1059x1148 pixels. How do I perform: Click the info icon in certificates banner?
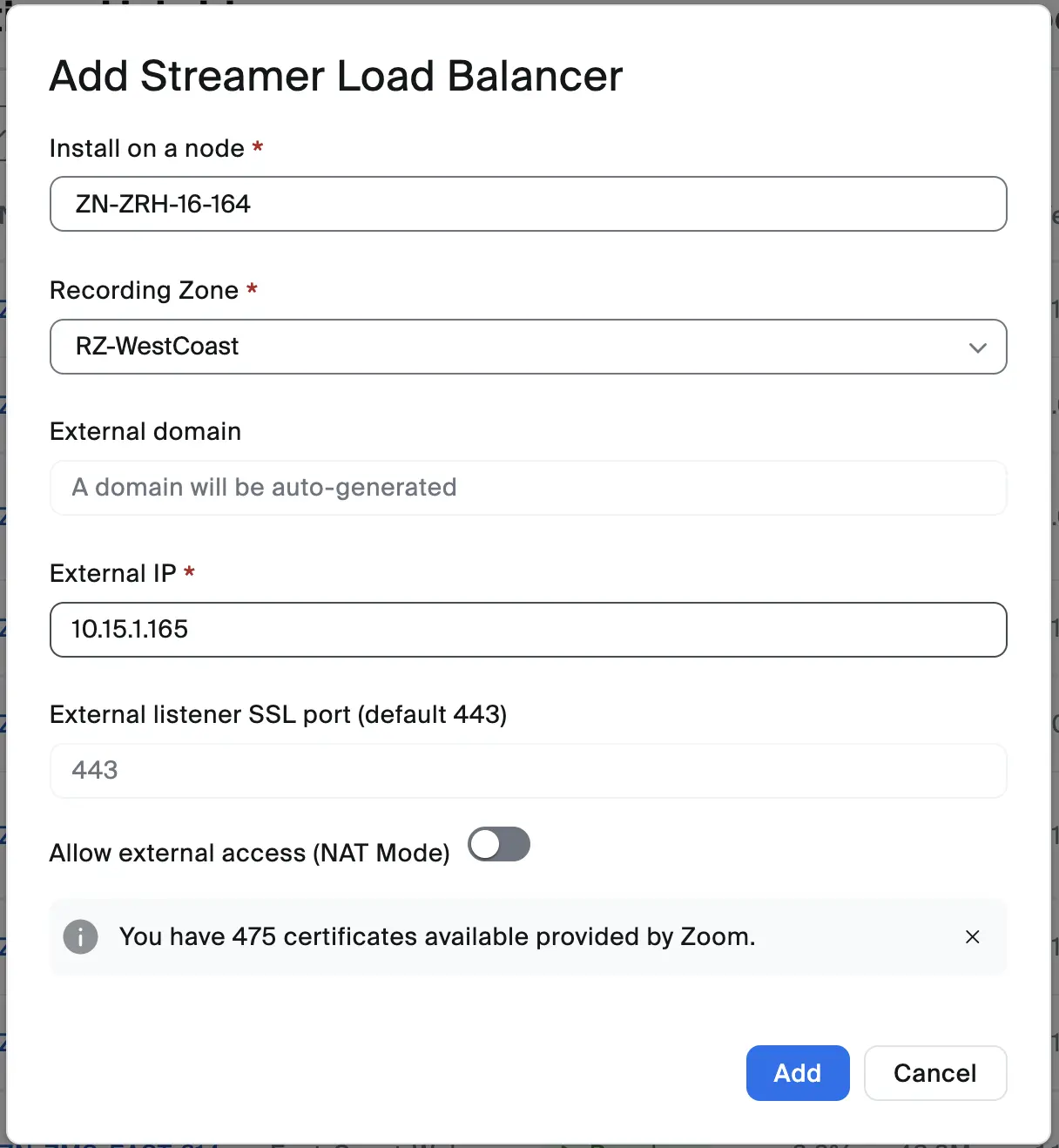[81, 937]
